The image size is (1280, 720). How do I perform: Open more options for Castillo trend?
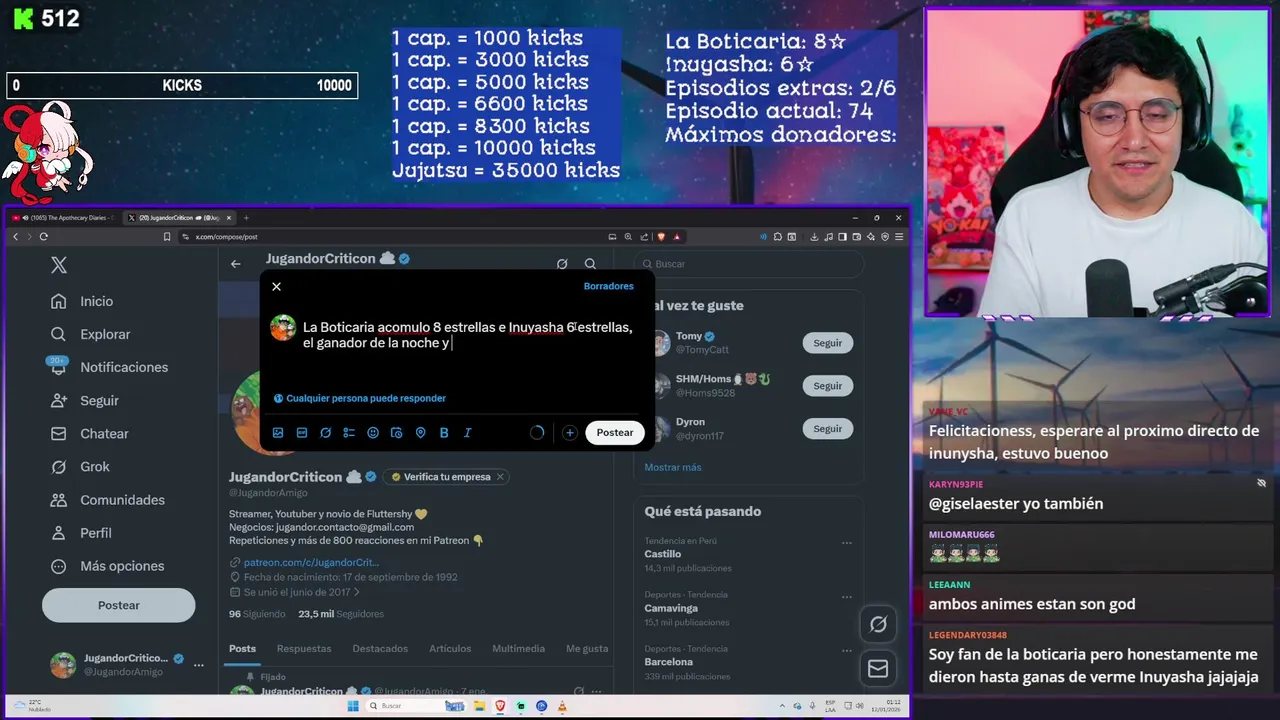tap(847, 543)
